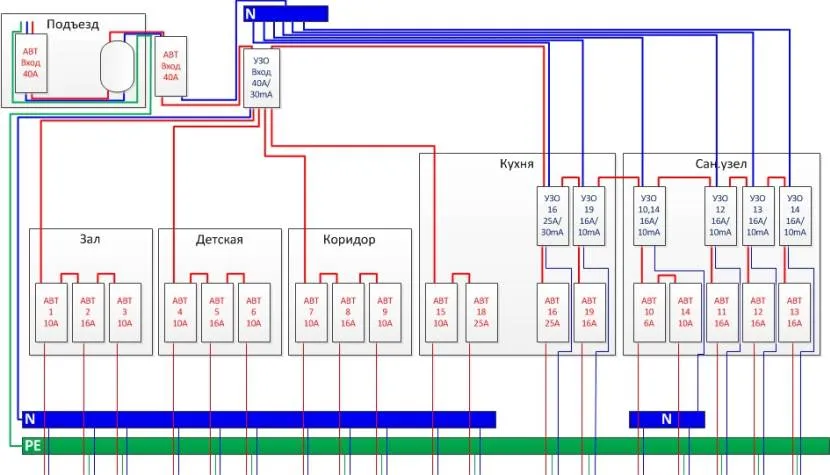Select the bottom-right short N bus bar
The image size is (830, 475).
(x=666, y=419)
